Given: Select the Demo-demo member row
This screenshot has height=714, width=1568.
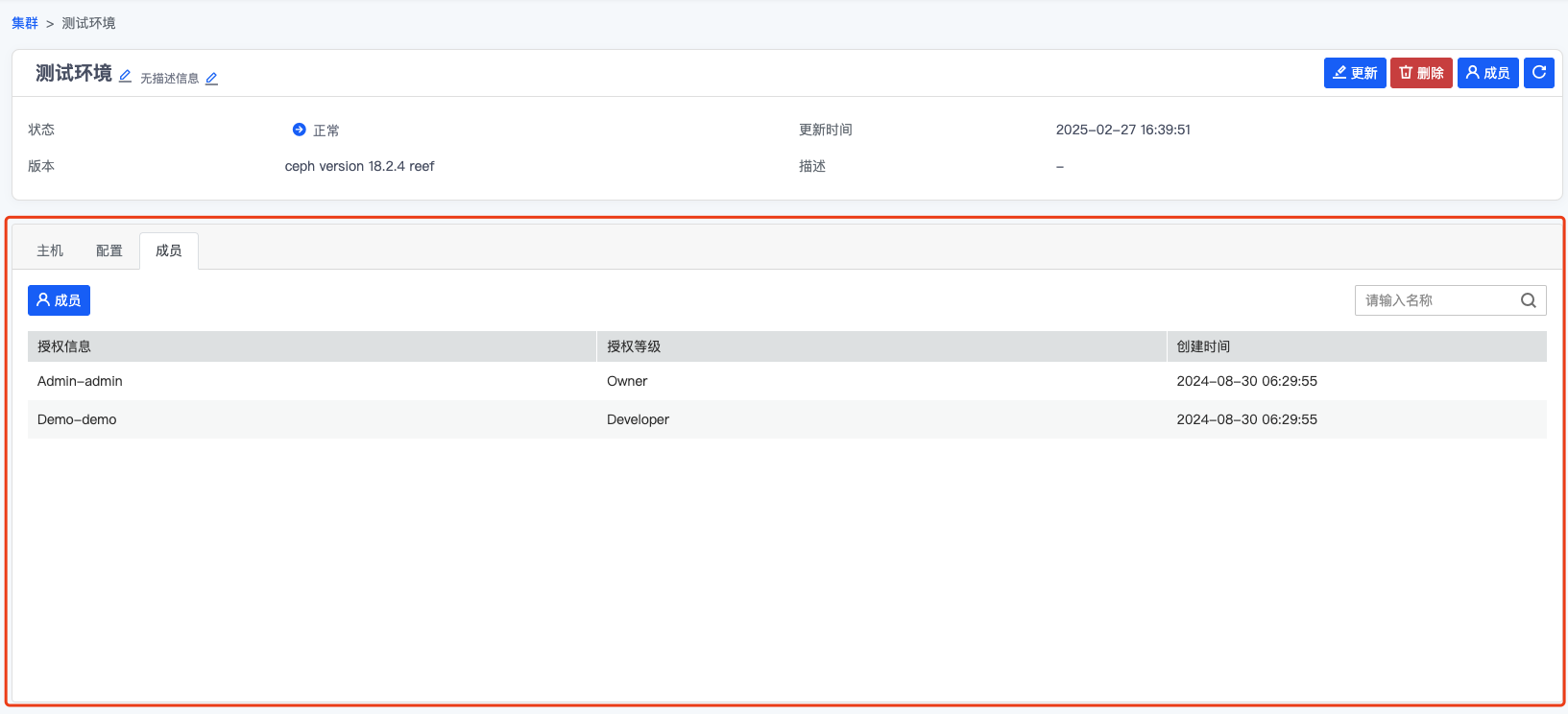Looking at the screenshot, I should pos(77,419).
